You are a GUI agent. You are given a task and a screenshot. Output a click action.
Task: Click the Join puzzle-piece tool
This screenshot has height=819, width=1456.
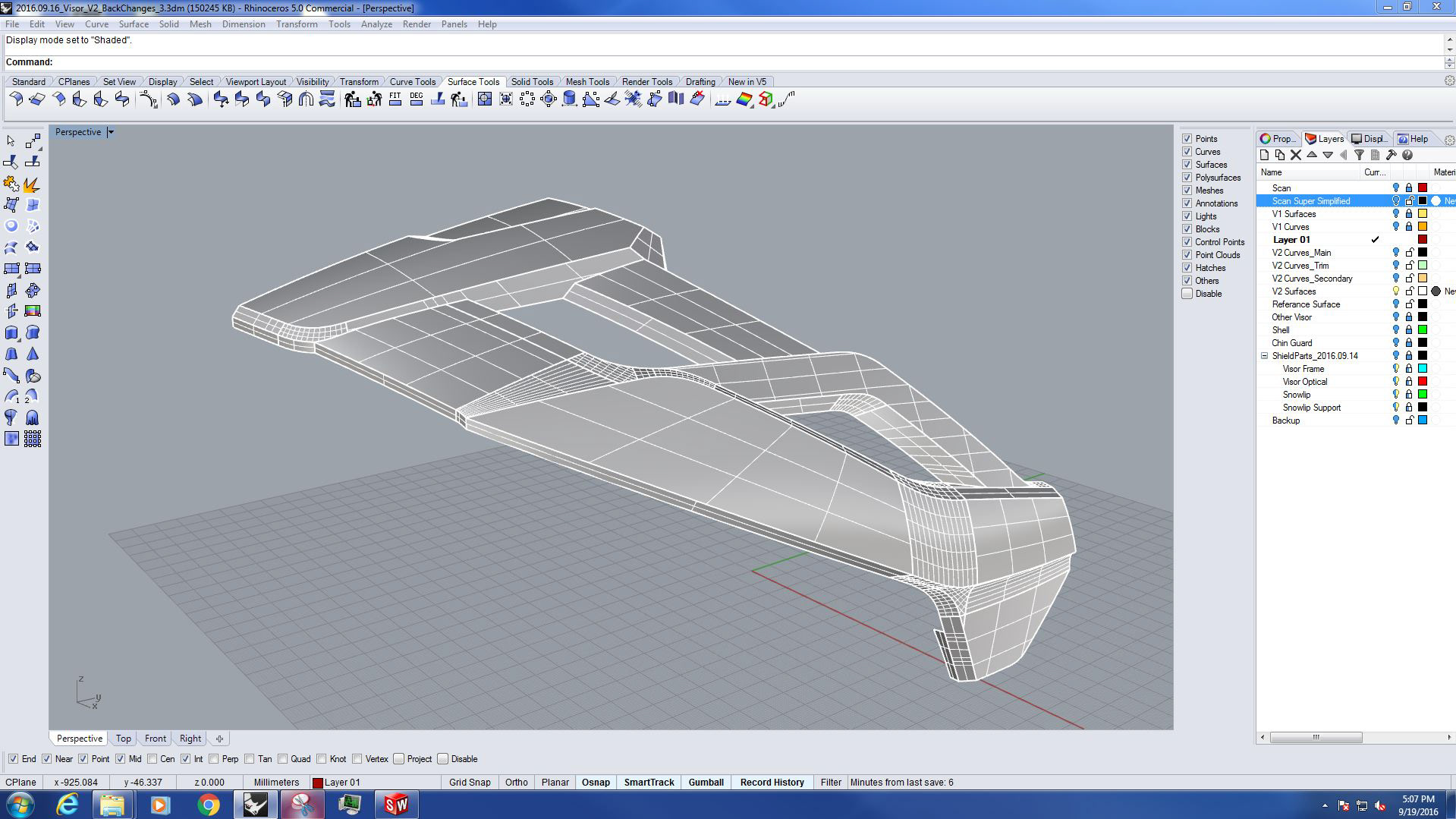11,184
